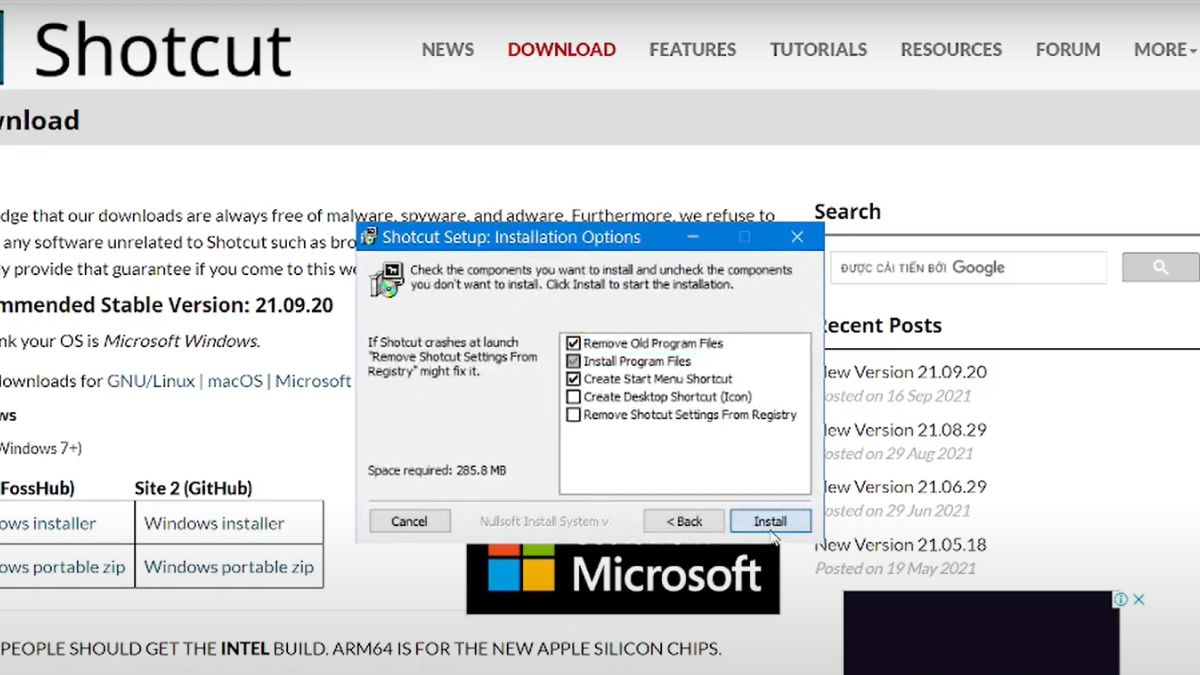Go back with the Back button
The width and height of the screenshot is (1200, 675).
click(x=685, y=521)
